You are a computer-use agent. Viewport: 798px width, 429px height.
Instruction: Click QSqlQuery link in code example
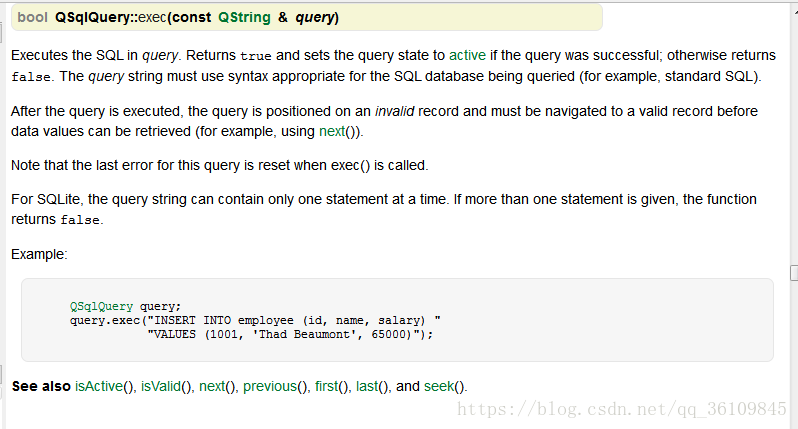pos(101,306)
